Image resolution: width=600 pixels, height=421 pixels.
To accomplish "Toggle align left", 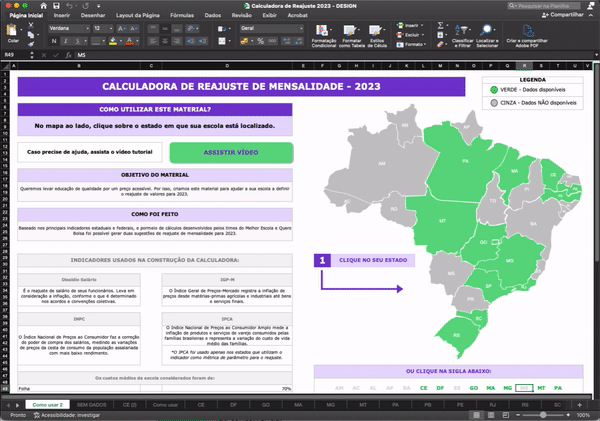I will (x=153, y=41).
